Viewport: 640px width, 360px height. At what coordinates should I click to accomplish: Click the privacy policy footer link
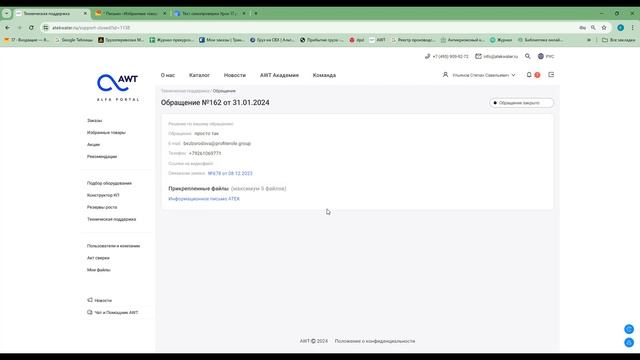point(375,341)
